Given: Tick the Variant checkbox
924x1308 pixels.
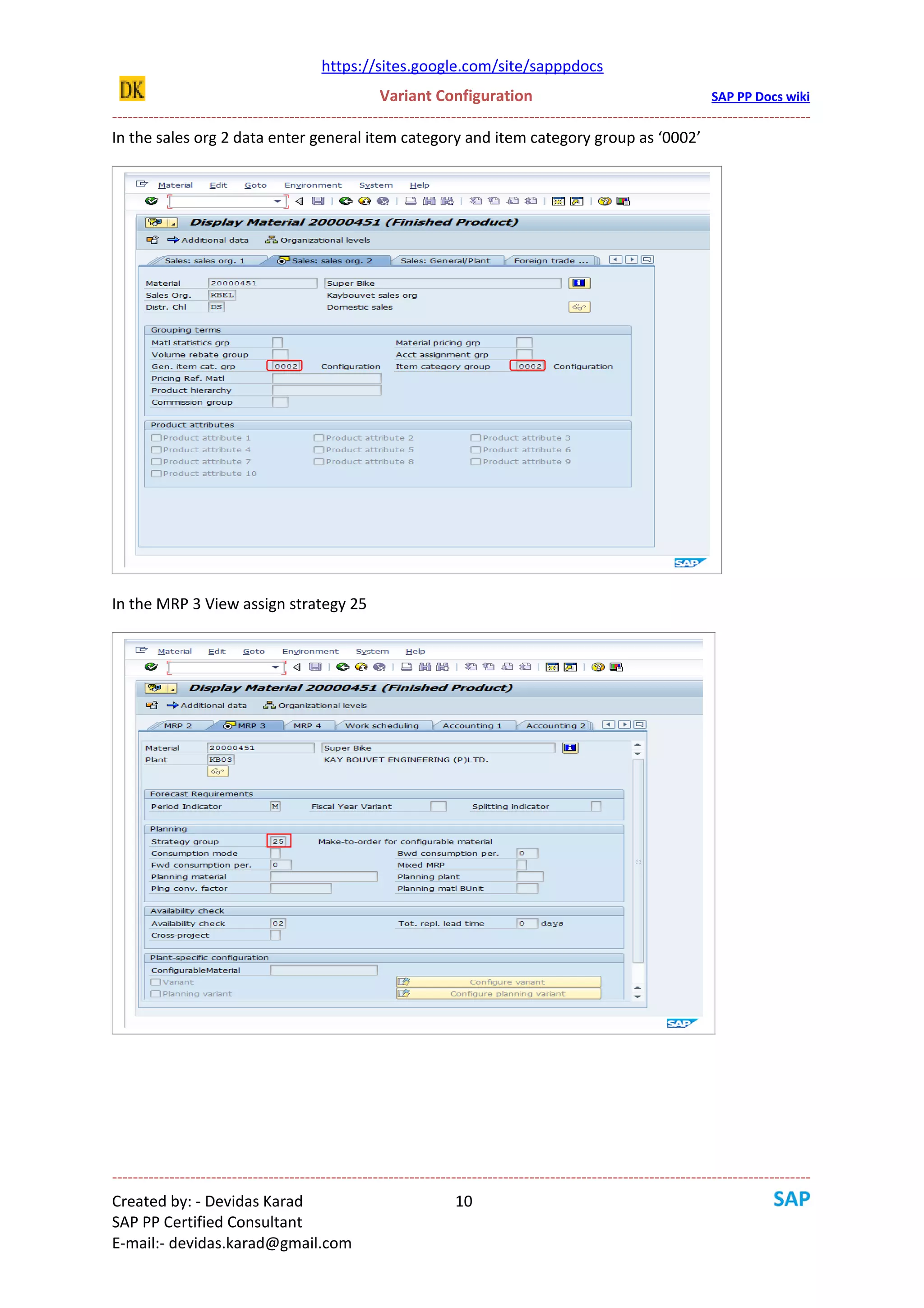Looking at the screenshot, I should click(155, 982).
